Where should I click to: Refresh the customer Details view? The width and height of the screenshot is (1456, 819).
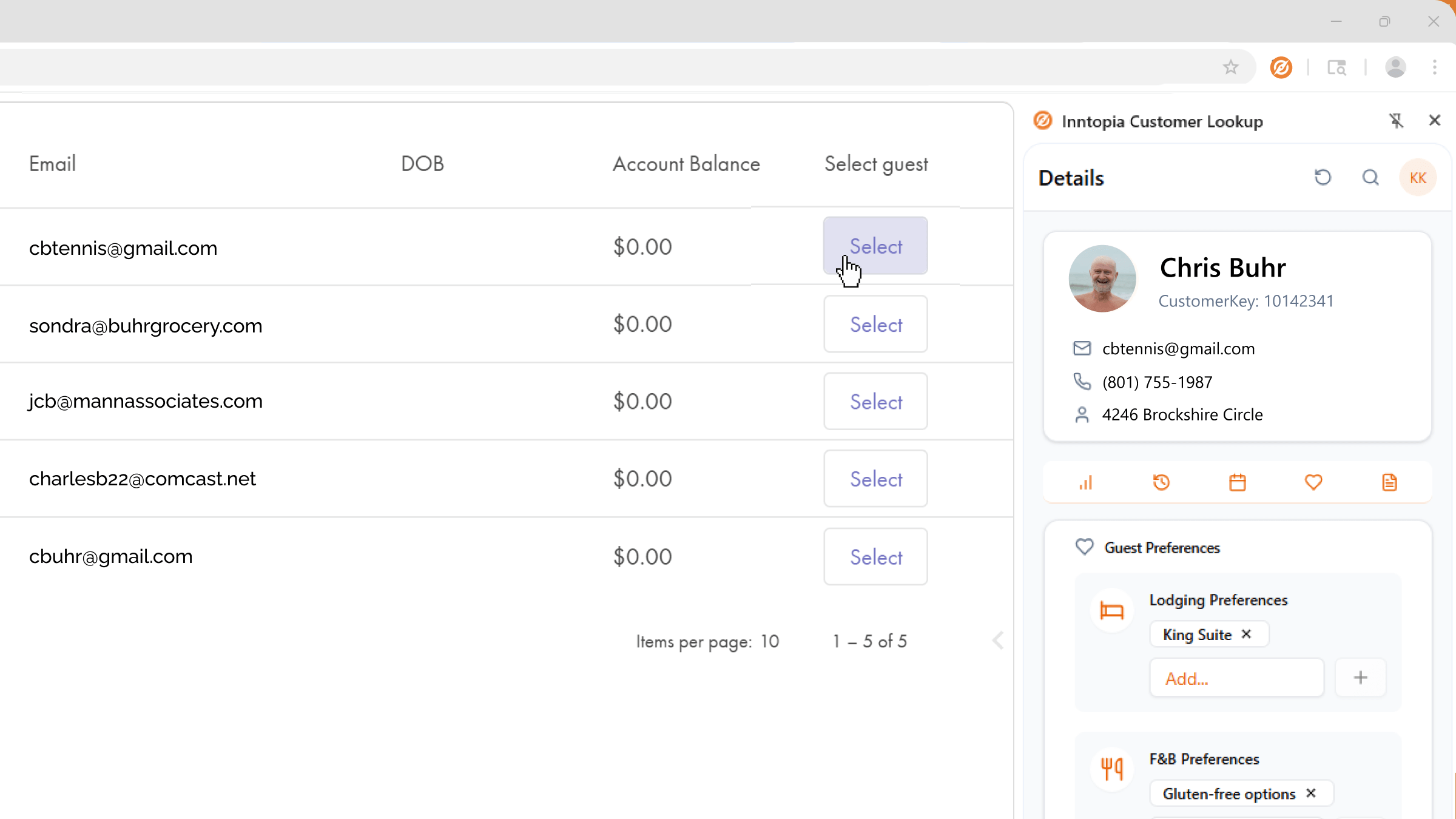tap(1323, 177)
